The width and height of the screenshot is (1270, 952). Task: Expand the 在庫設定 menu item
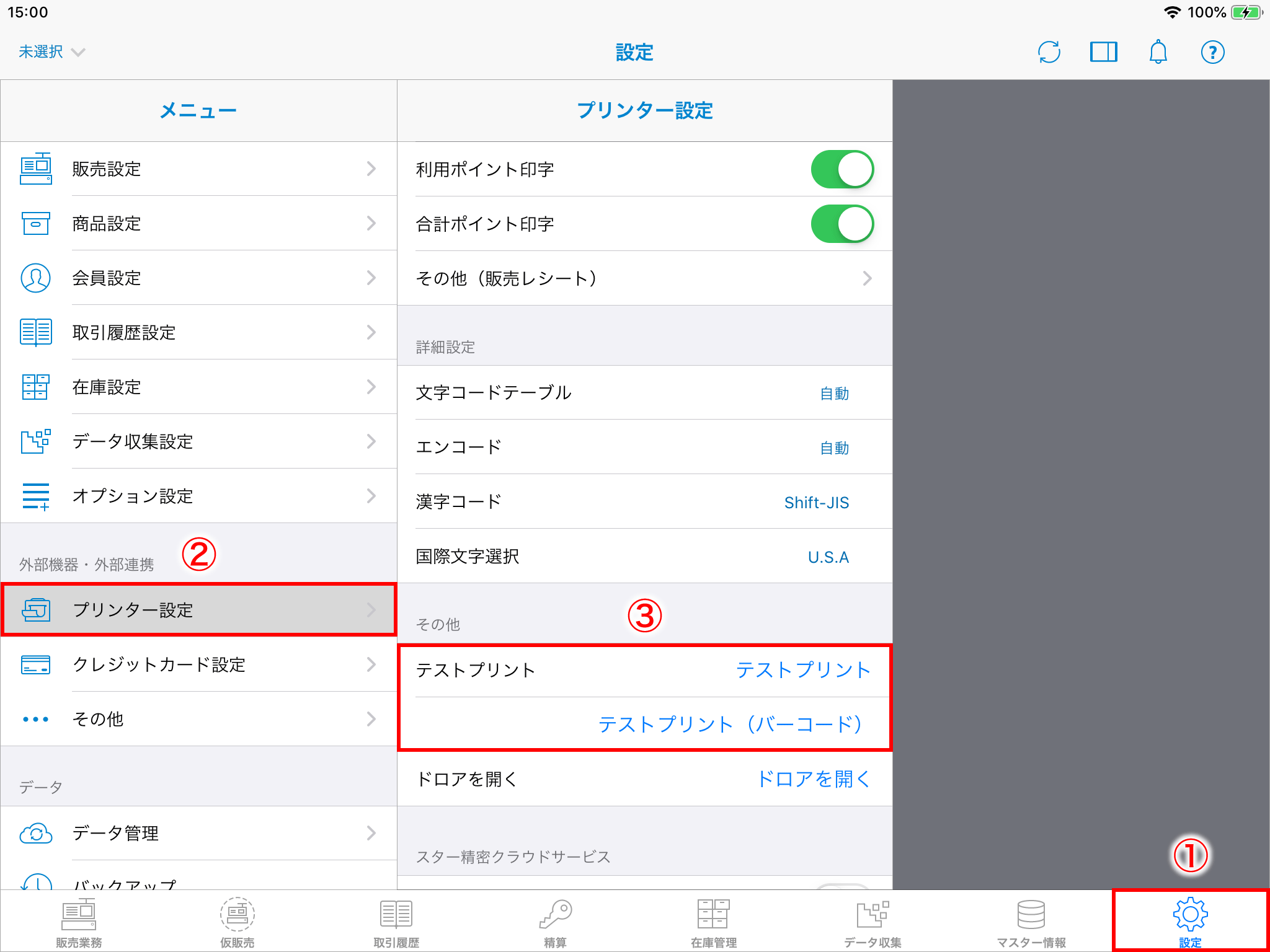(198, 387)
